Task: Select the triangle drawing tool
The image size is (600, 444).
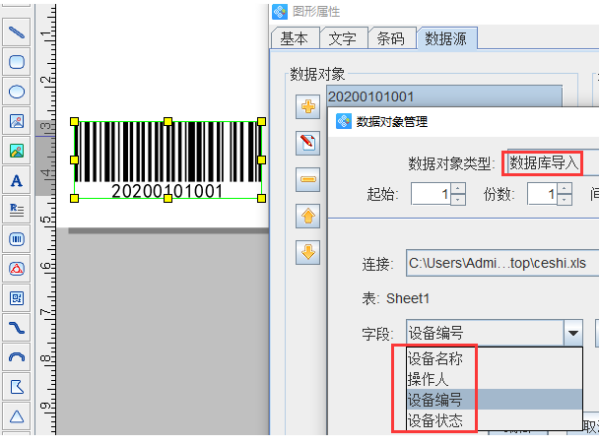Action: pos(16,416)
